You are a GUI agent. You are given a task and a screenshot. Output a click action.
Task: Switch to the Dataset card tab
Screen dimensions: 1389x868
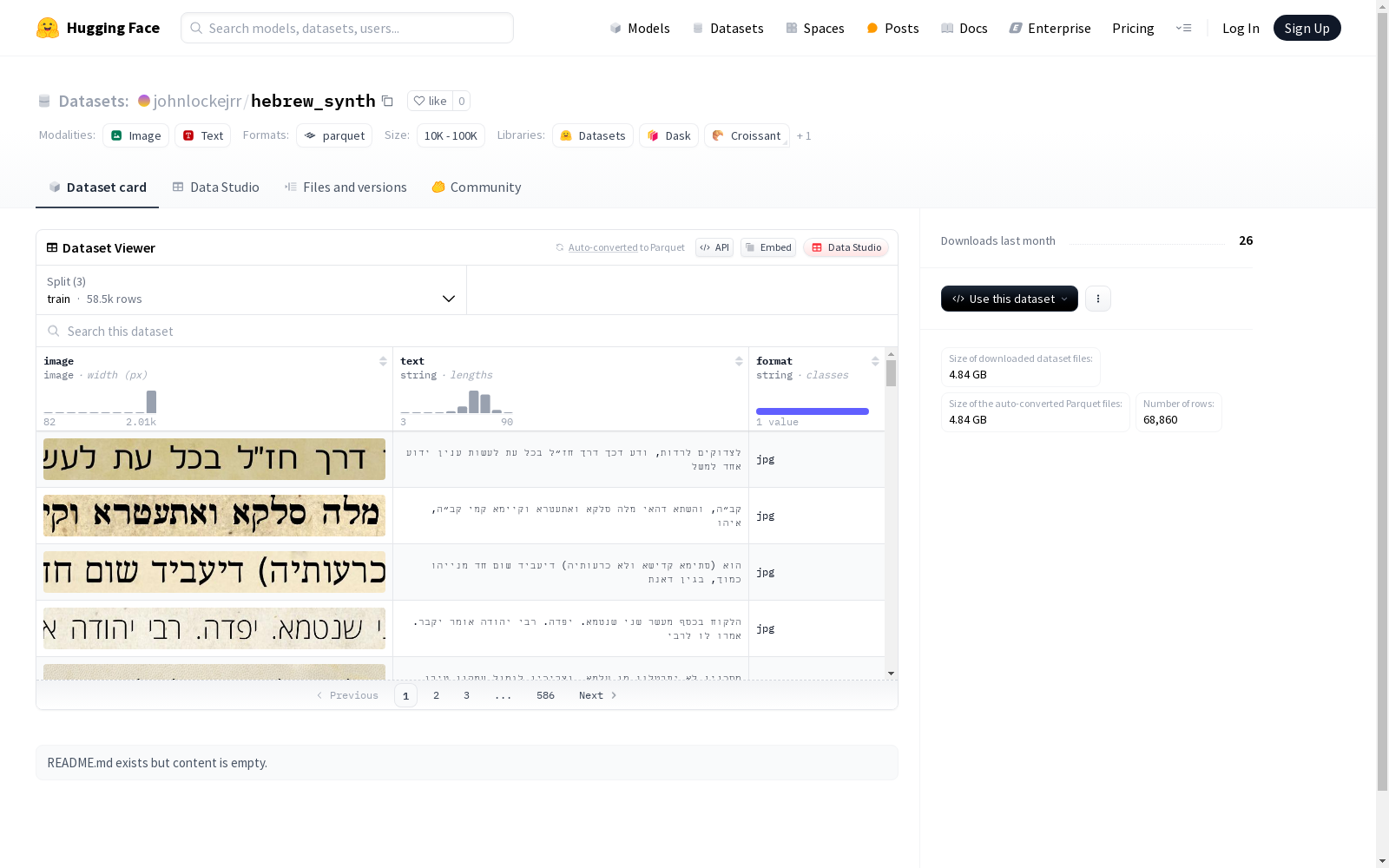pos(97,187)
